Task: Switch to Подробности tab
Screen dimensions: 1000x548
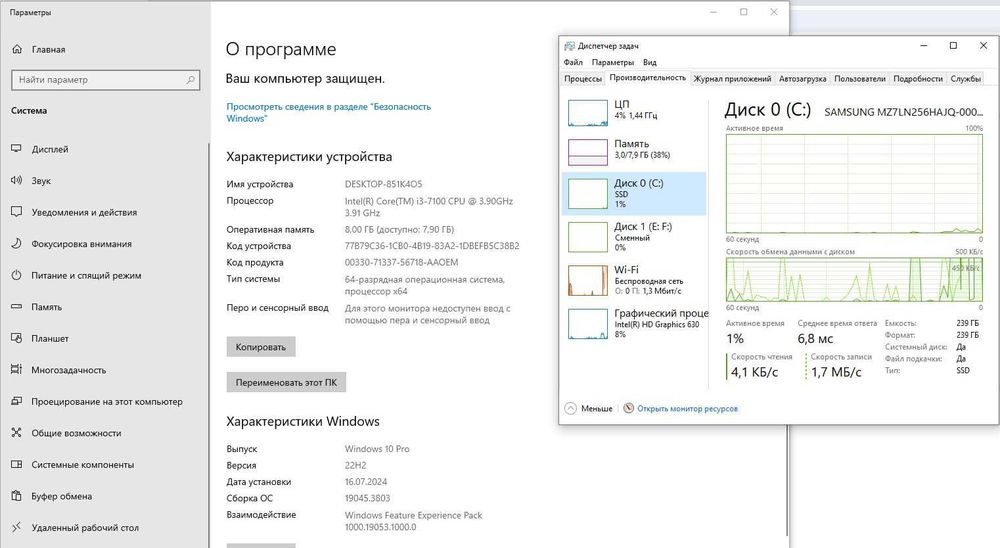Action: 918,78
